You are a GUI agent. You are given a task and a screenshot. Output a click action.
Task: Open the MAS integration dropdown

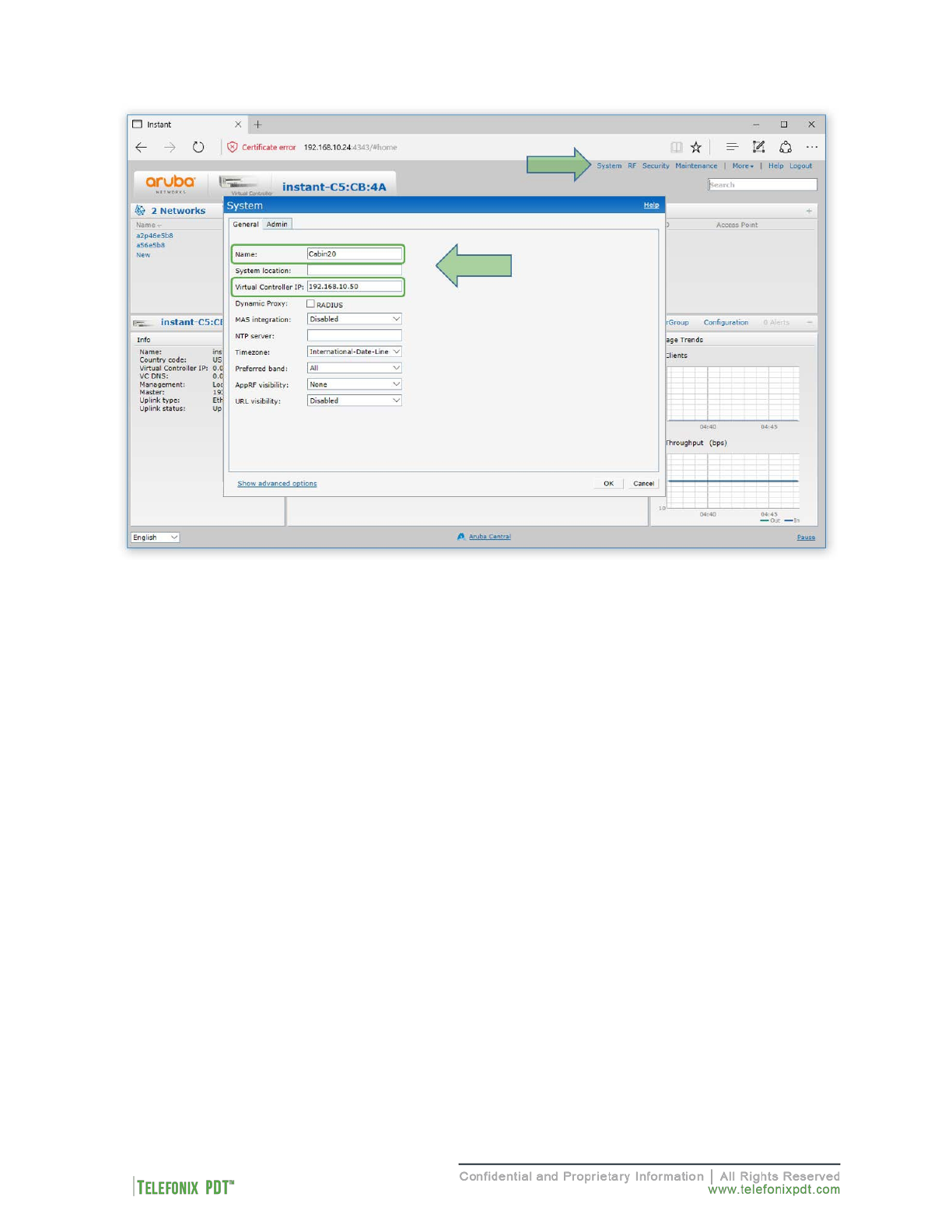point(354,319)
